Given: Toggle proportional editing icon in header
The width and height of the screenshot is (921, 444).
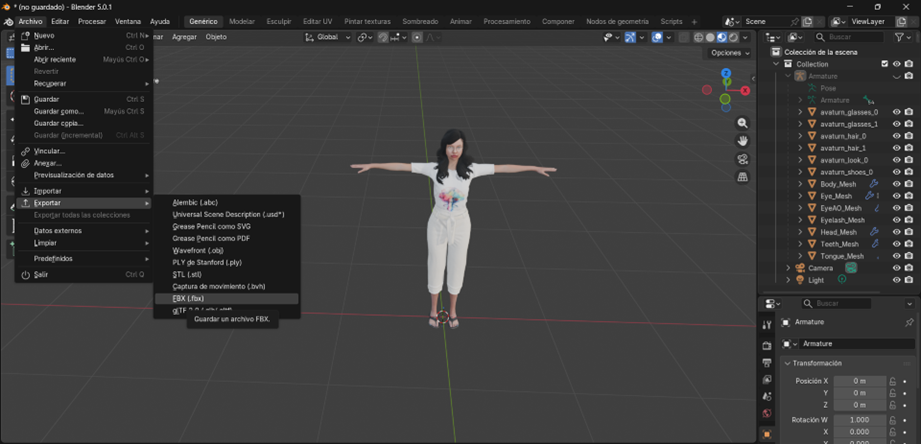Looking at the screenshot, I should [x=417, y=37].
